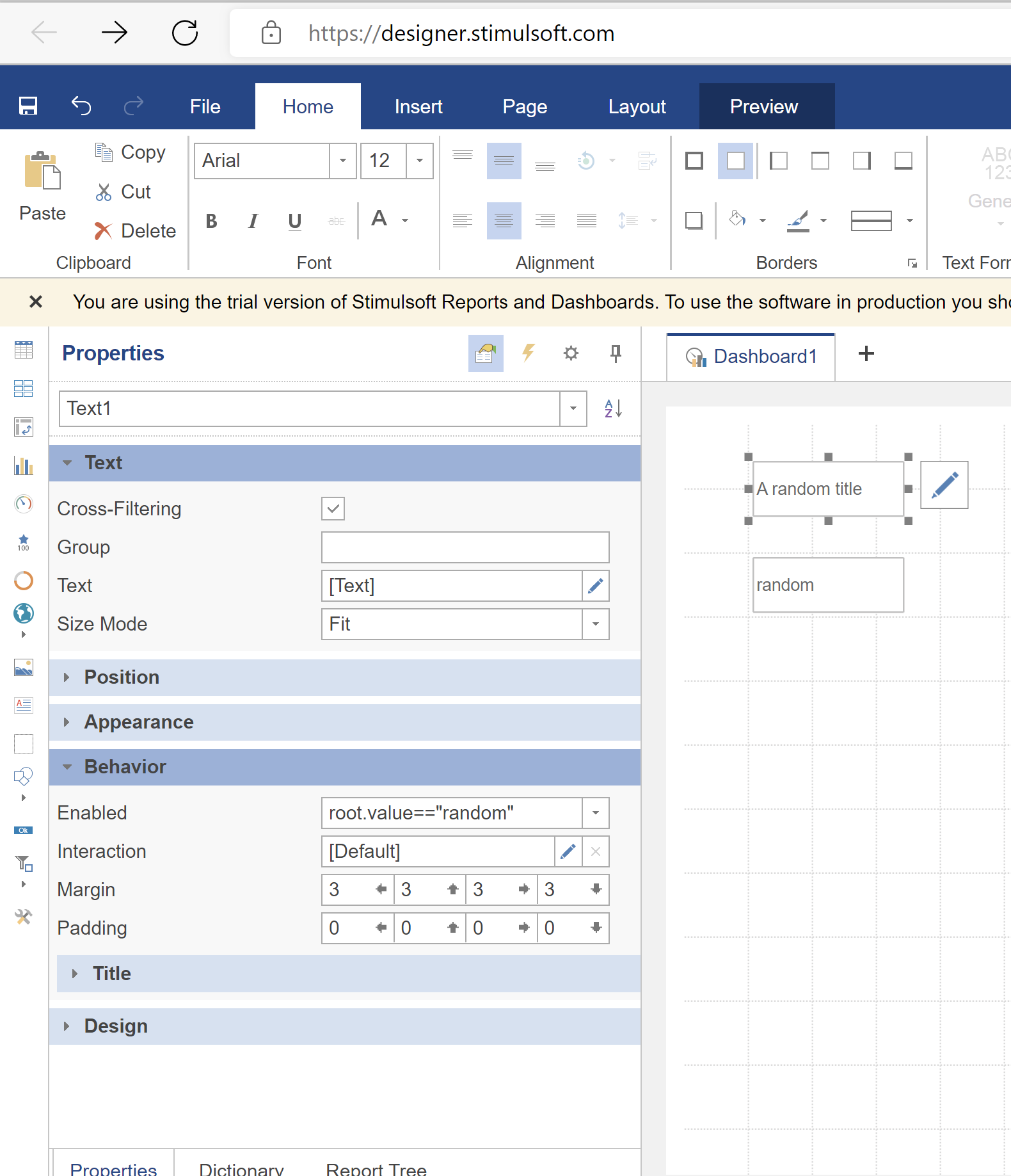Open the background fill color picker
The width and height of the screenshot is (1011, 1176).
[x=747, y=220]
